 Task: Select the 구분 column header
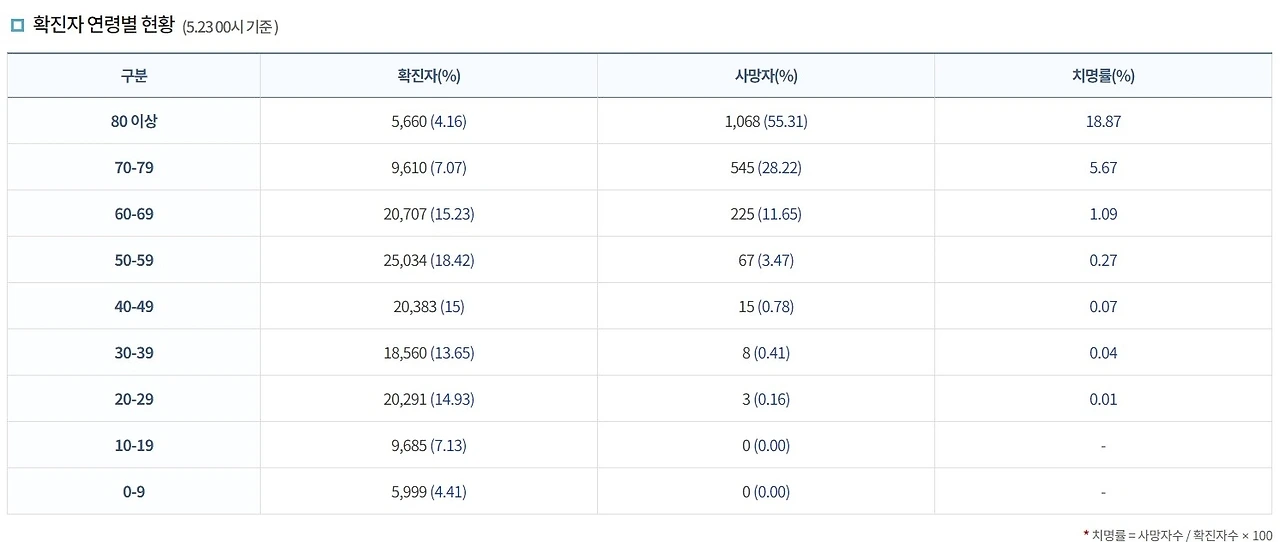[x=134, y=75]
